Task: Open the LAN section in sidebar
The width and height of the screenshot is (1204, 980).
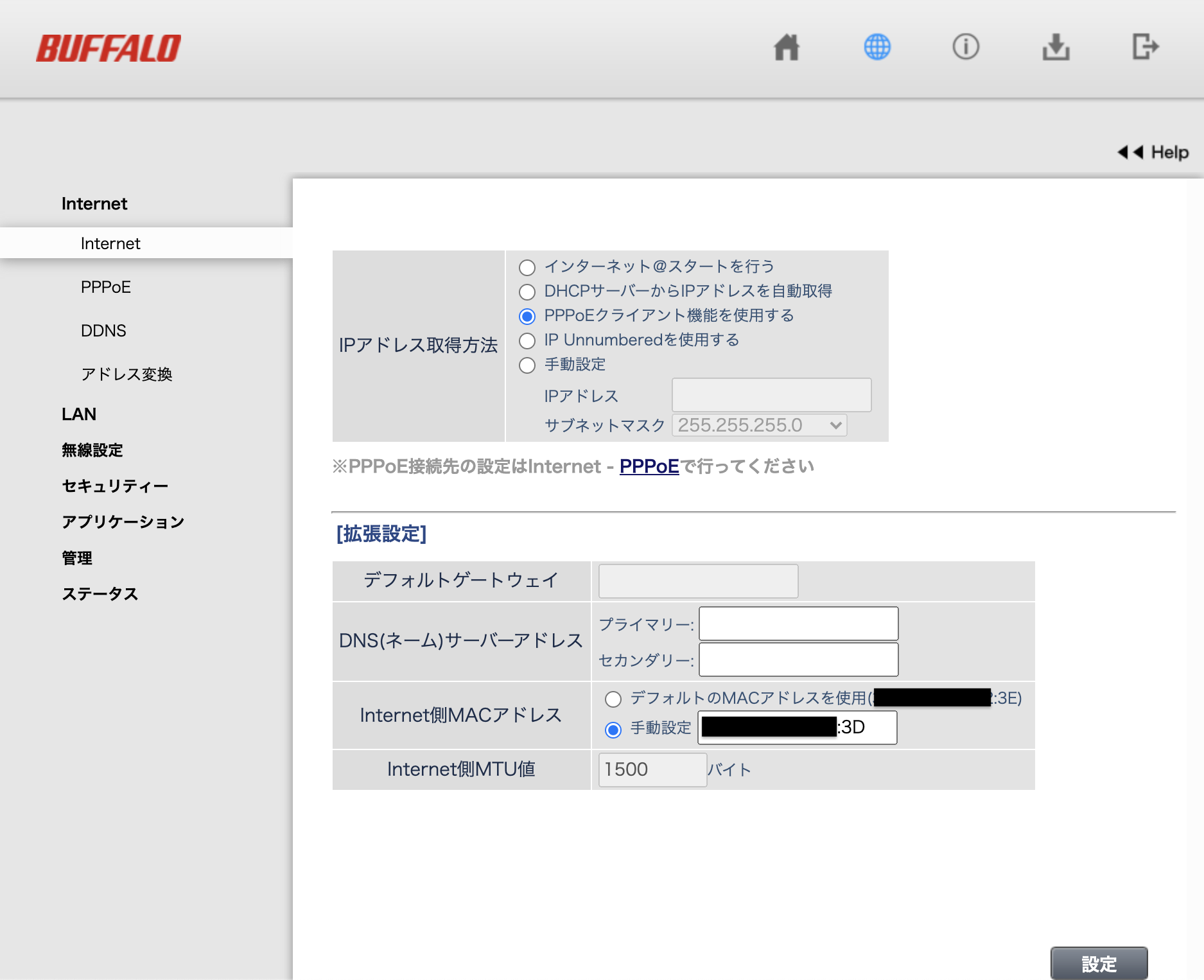Action: click(78, 414)
